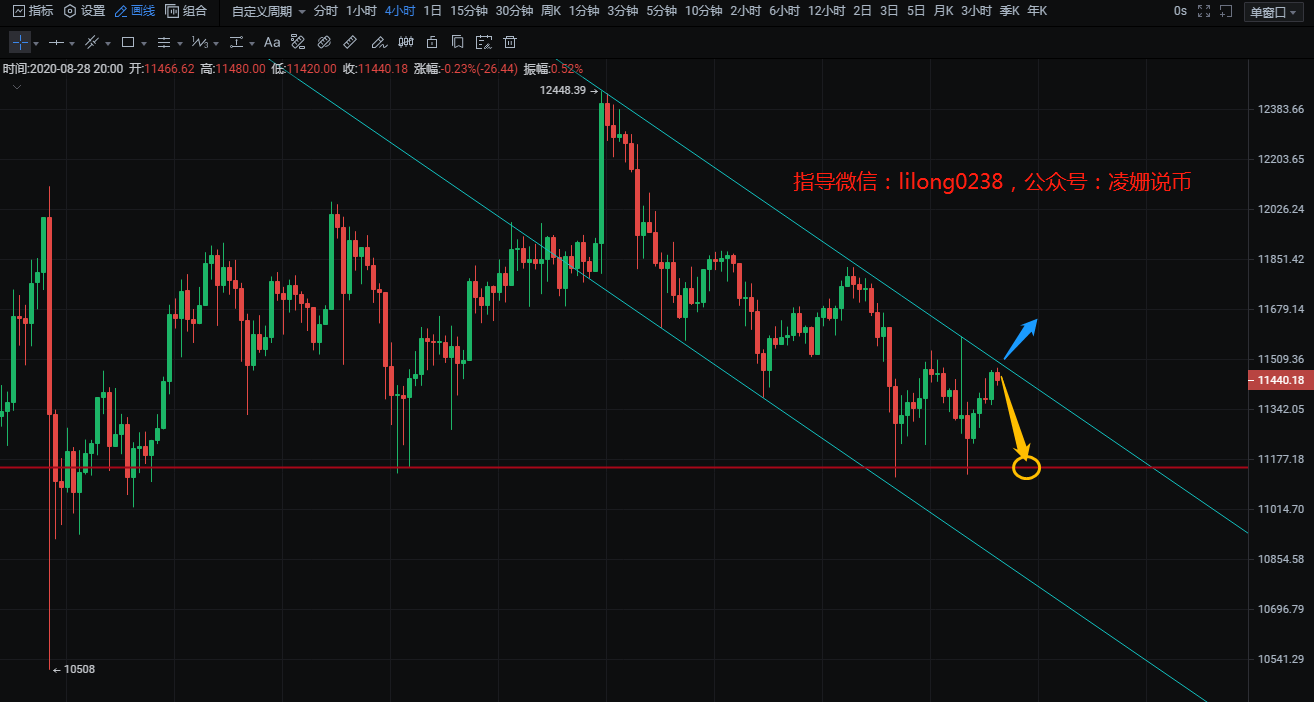The width and height of the screenshot is (1314, 702).
Task: Expand the 自定义周期 custom period dropdown
Action: 268,11
